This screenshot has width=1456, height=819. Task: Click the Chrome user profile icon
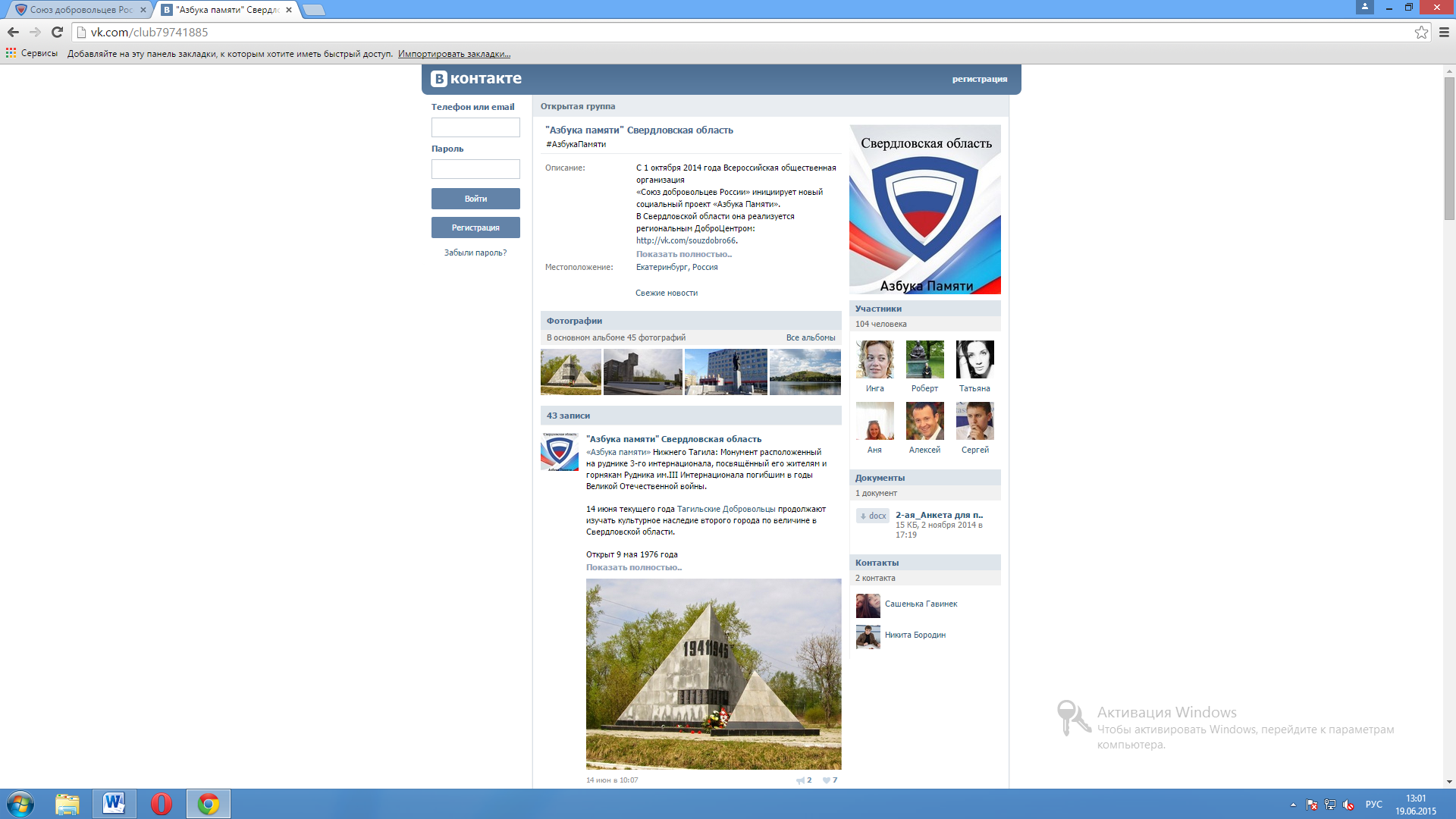[x=1364, y=7]
